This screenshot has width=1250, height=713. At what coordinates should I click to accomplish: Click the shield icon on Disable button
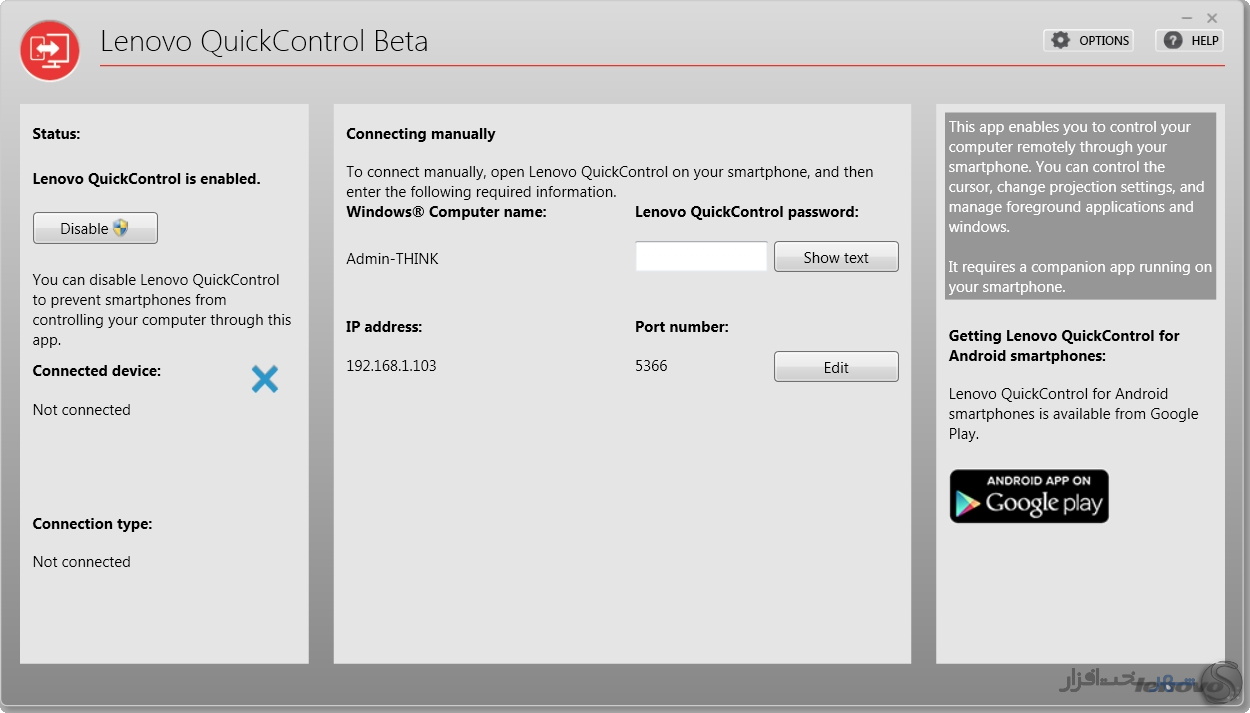[x=121, y=228]
